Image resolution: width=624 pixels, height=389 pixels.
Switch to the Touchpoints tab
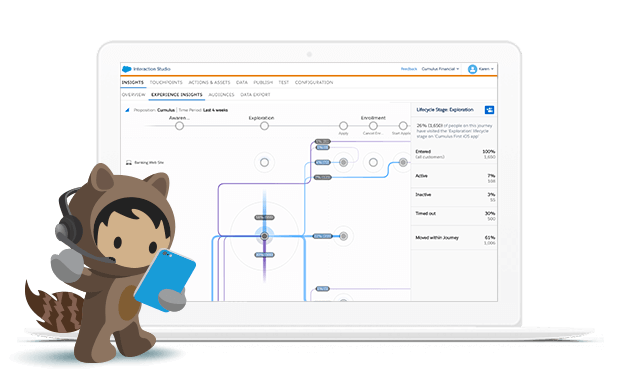(x=166, y=82)
